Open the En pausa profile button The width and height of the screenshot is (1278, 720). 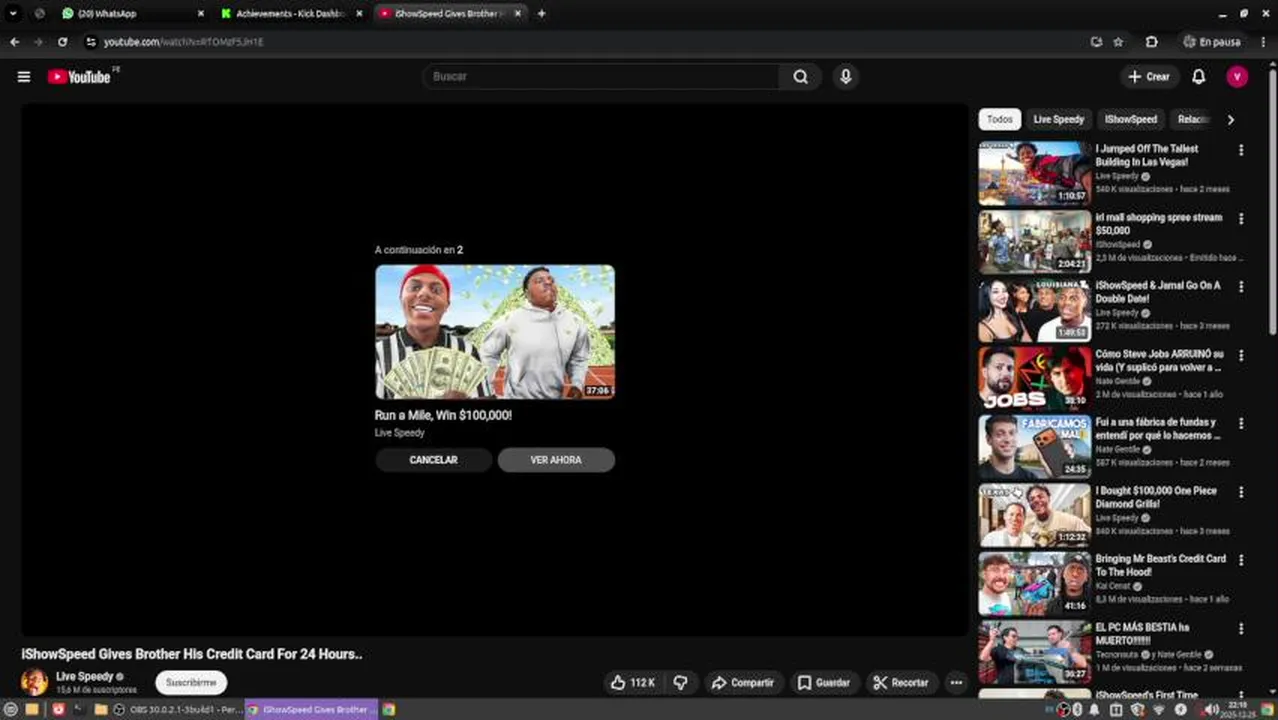[1211, 42]
